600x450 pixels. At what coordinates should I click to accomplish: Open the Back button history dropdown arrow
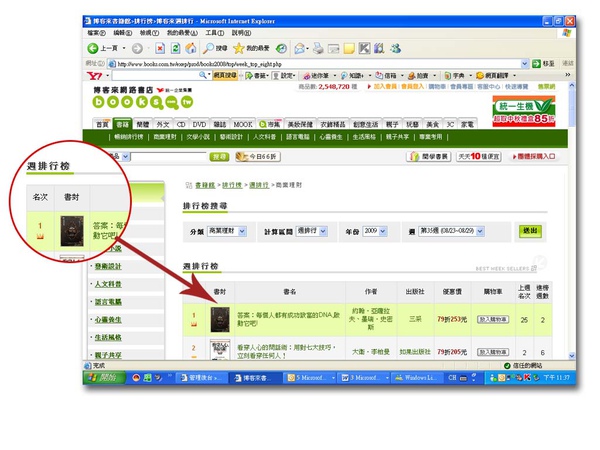pos(124,48)
